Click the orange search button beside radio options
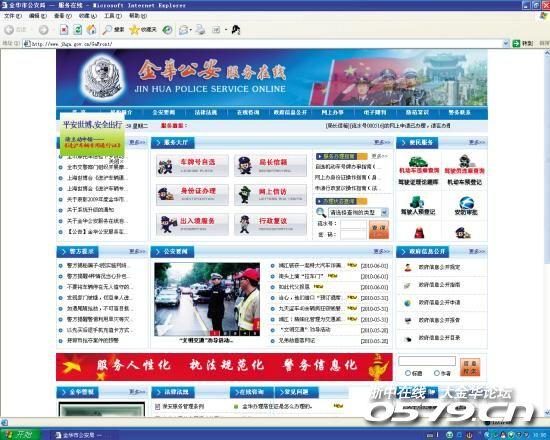 [x=470, y=367]
